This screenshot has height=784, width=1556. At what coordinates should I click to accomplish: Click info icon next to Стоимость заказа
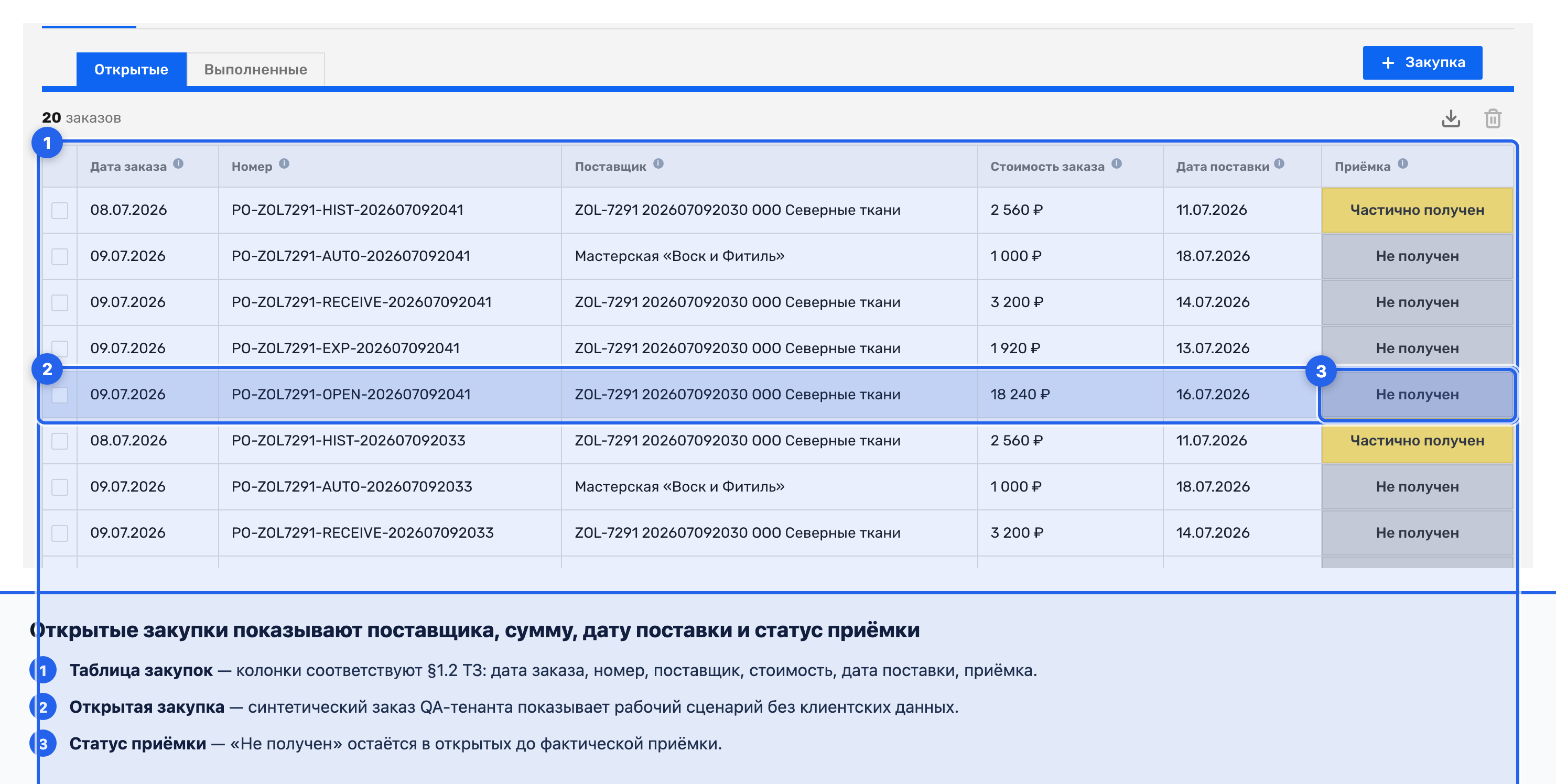coord(1116,164)
